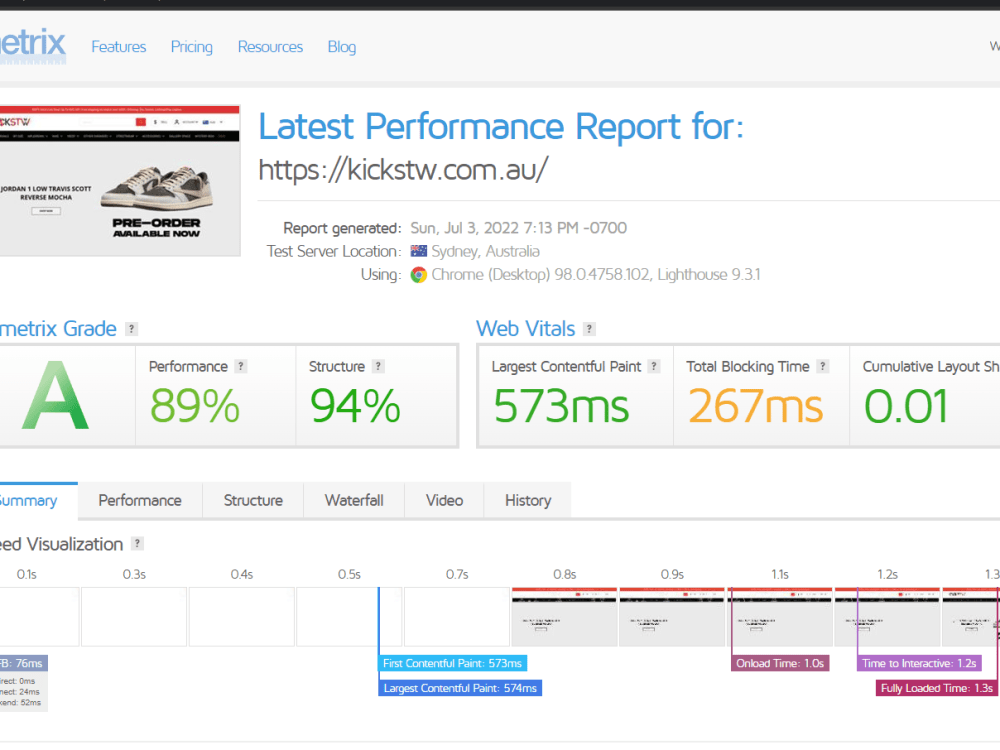The height and width of the screenshot is (750, 1000).
Task: Click the Chrome browser icon
Action: point(418,275)
